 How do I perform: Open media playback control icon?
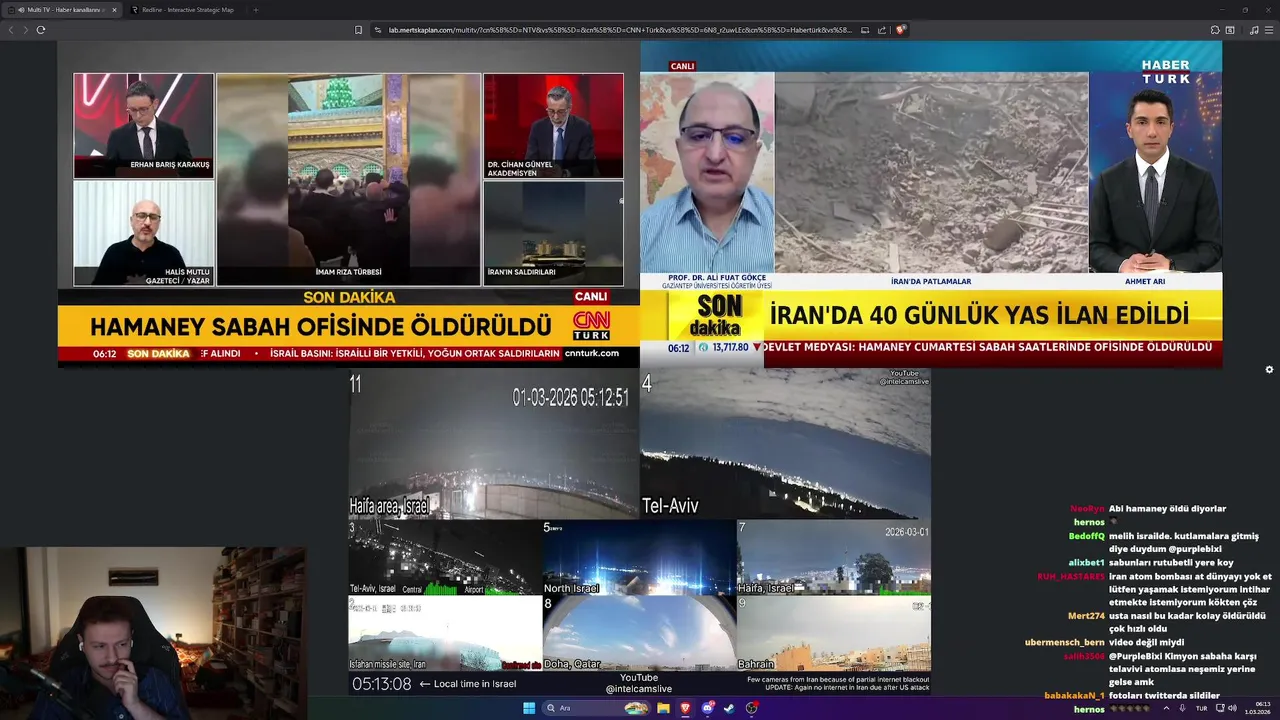tap(1254, 30)
